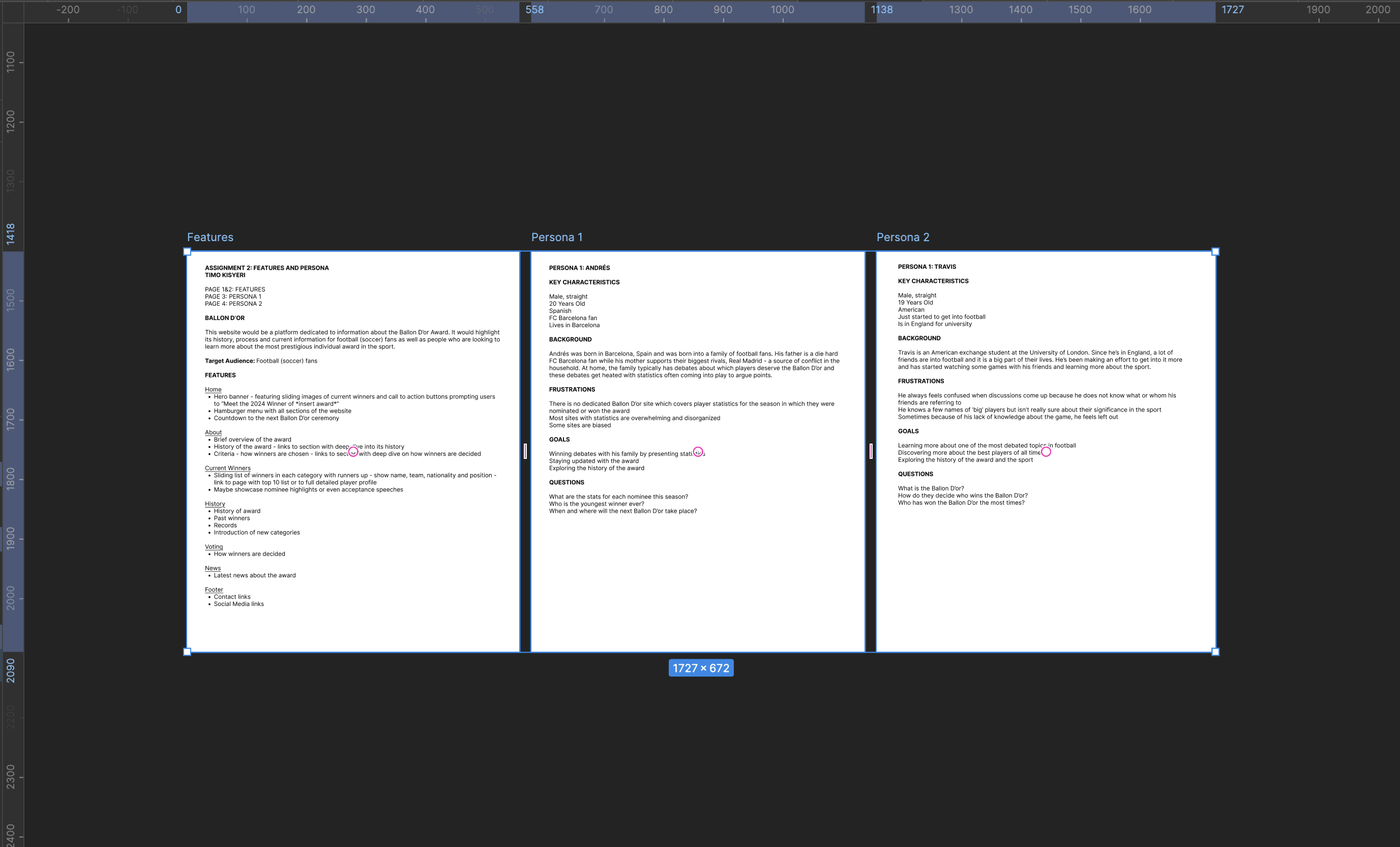Select the Persona 2 frame title
Image resolution: width=1400 pixels, height=847 pixels.
coord(902,237)
